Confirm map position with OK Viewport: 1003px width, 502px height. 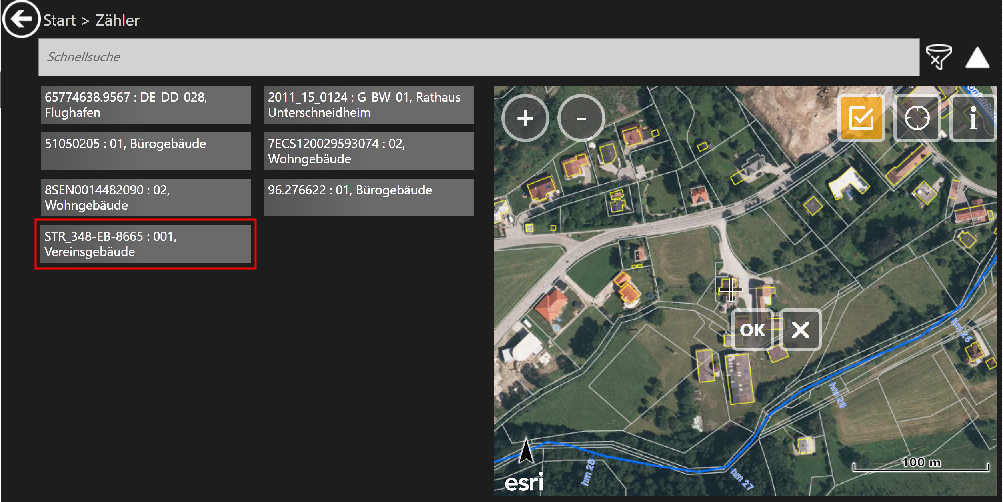click(752, 330)
